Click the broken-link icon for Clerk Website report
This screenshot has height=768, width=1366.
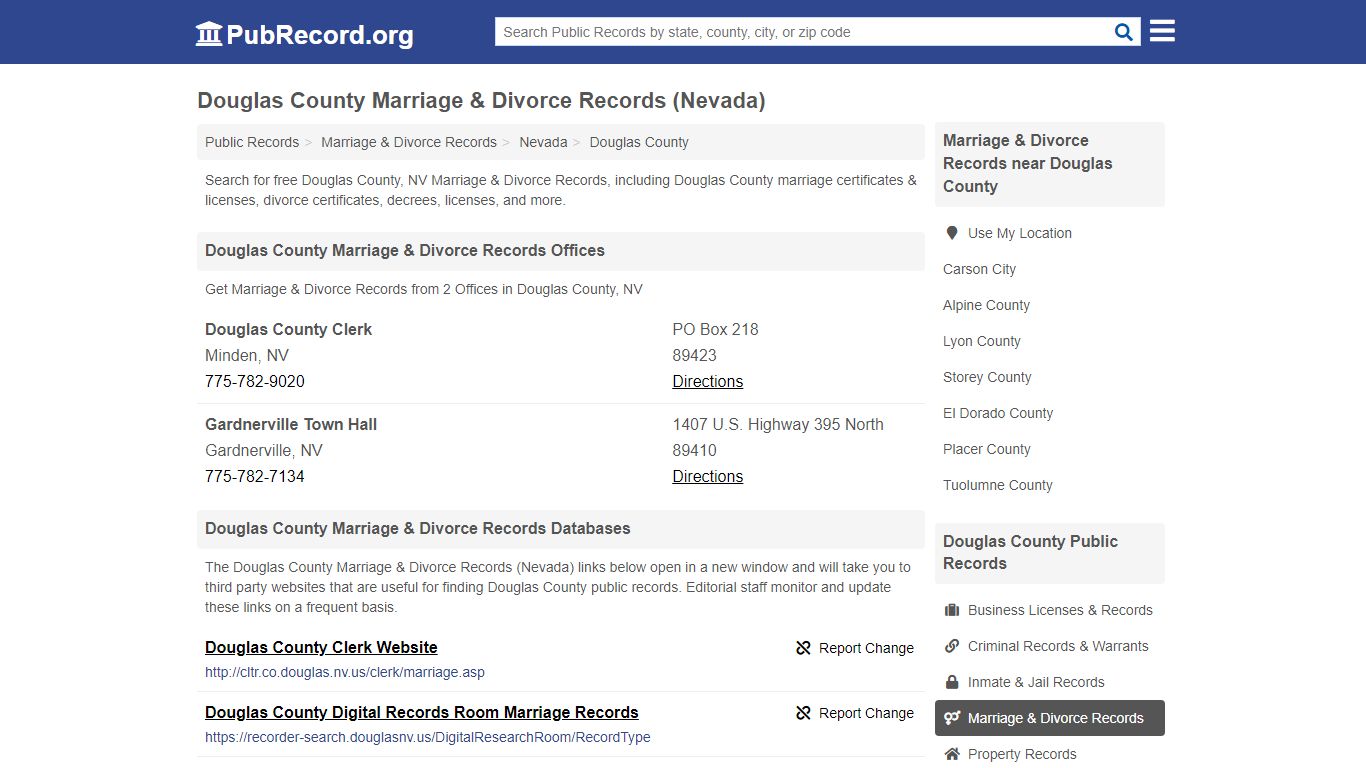tap(803, 648)
